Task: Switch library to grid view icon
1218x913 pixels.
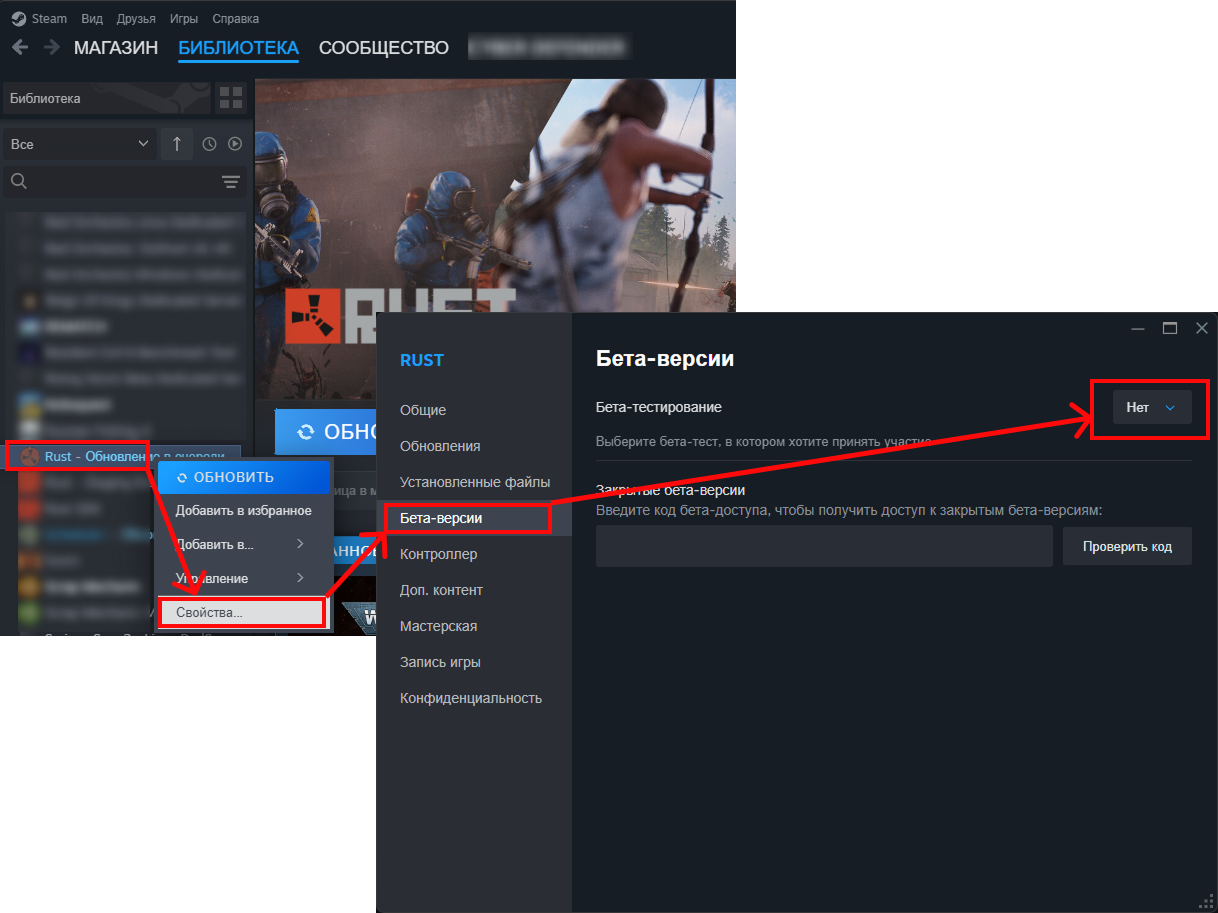Action: 231,98
